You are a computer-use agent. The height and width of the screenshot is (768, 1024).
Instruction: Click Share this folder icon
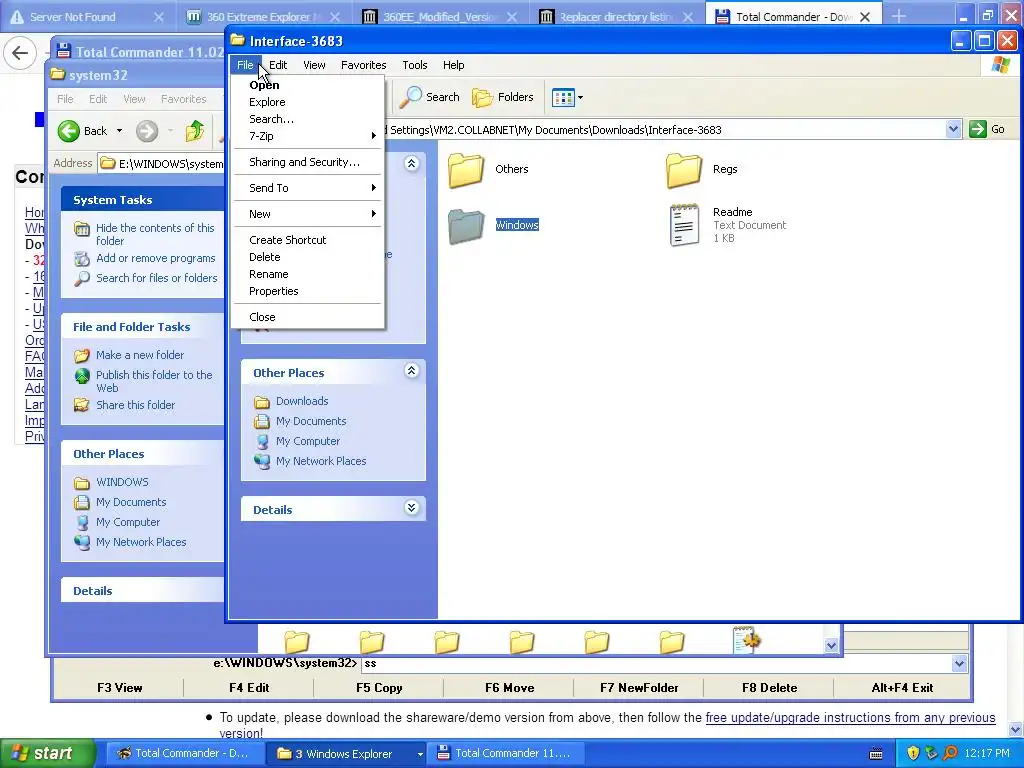(x=82, y=405)
